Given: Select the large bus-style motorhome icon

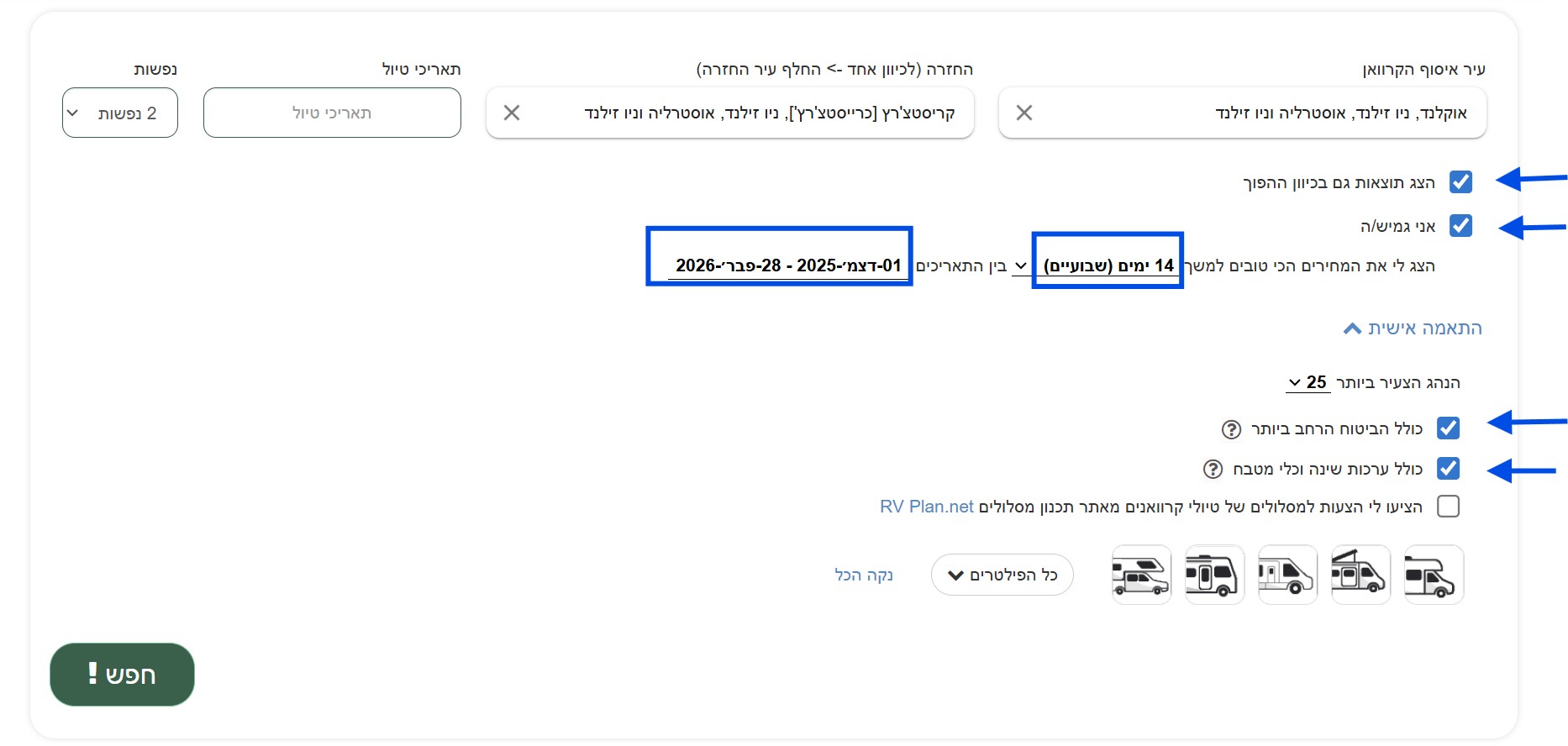Looking at the screenshot, I should tap(1214, 575).
